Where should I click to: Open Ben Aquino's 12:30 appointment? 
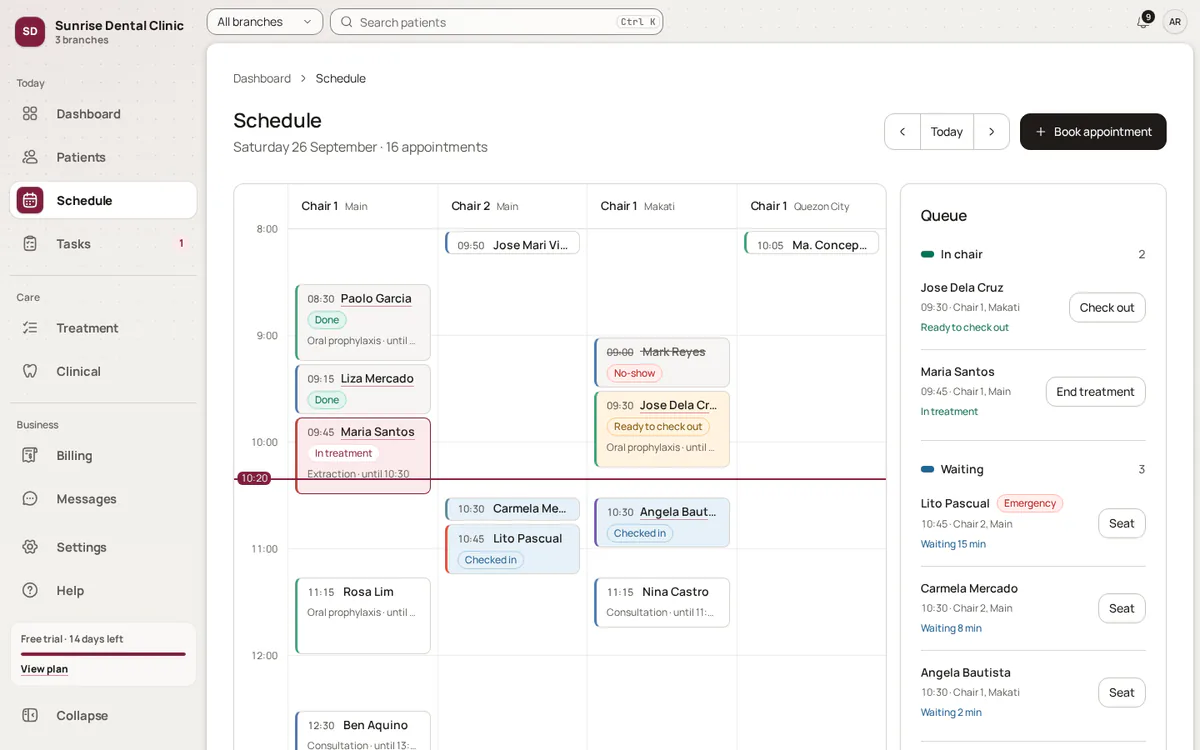(x=363, y=731)
